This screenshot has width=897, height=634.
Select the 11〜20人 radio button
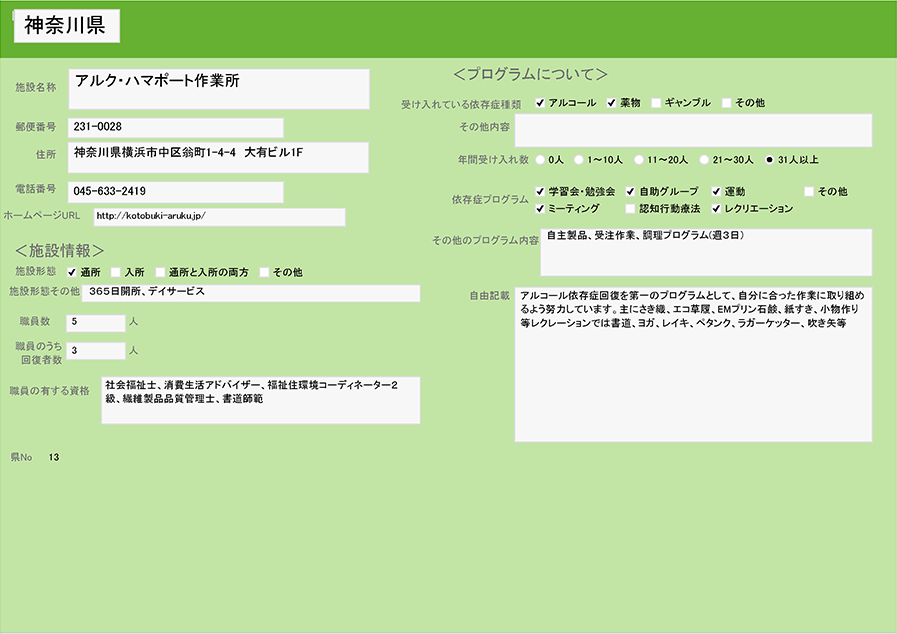pos(639,159)
